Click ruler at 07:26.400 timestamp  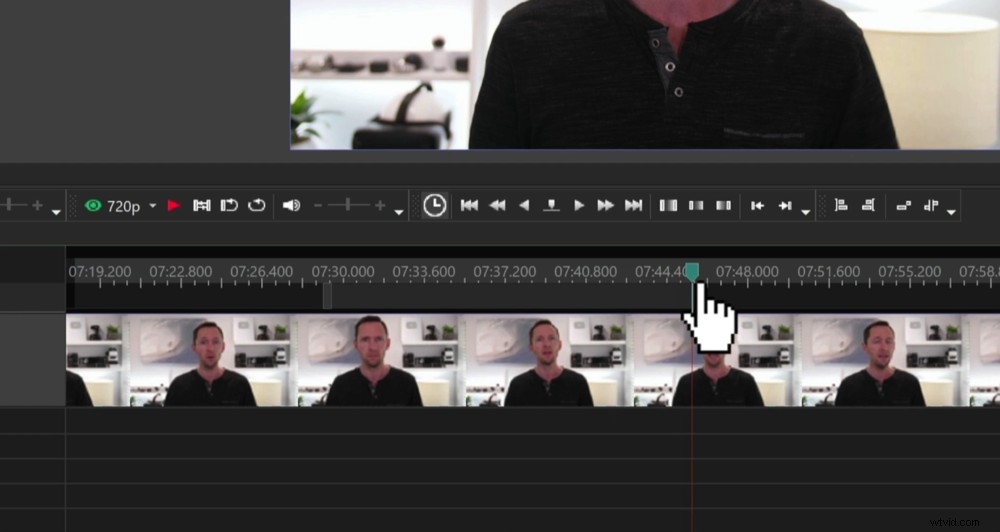(x=261, y=272)
